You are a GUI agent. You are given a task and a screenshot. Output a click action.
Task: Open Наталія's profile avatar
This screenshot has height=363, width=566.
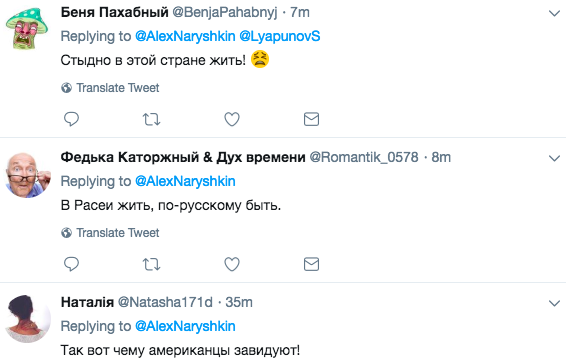pyautogui.click(x=28, y=319)
